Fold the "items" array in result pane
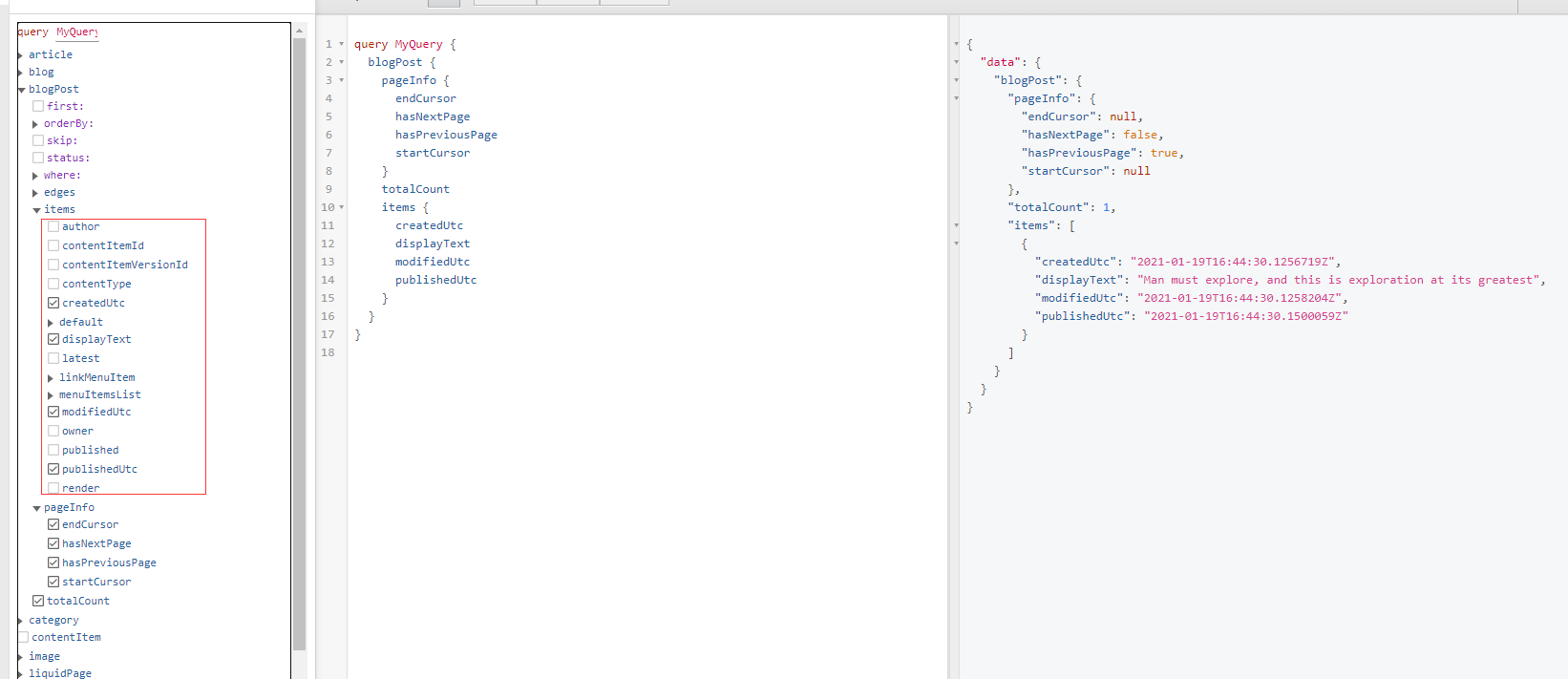 [956, 225]
